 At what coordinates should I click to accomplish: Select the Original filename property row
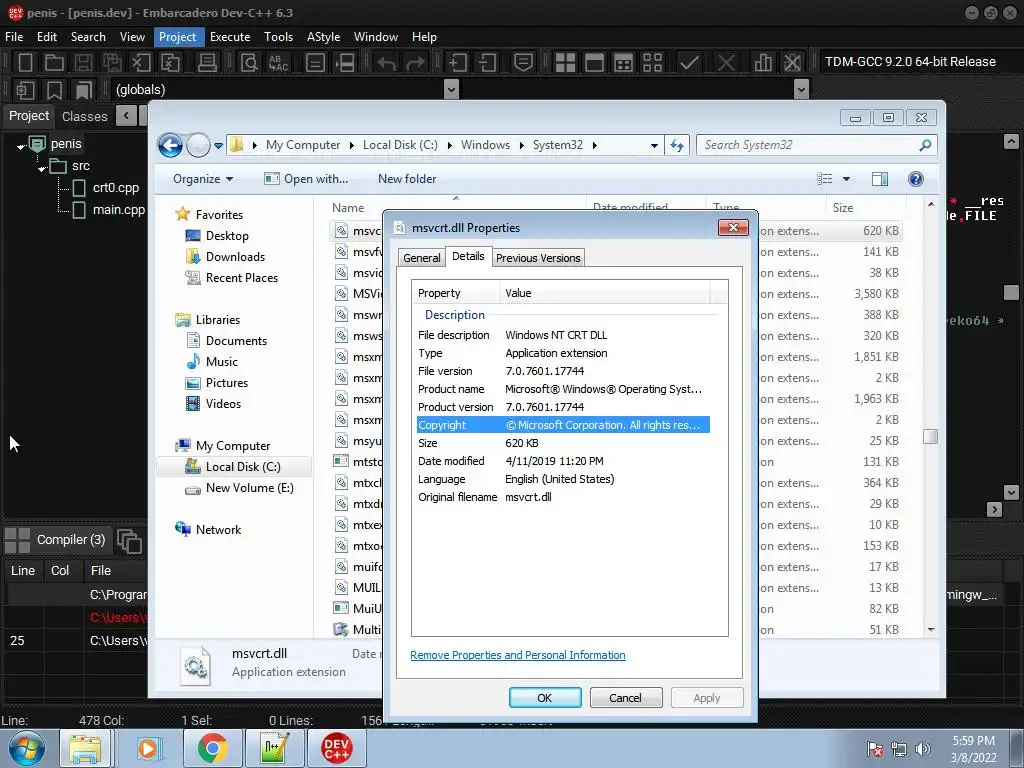(x=563, y=497)
